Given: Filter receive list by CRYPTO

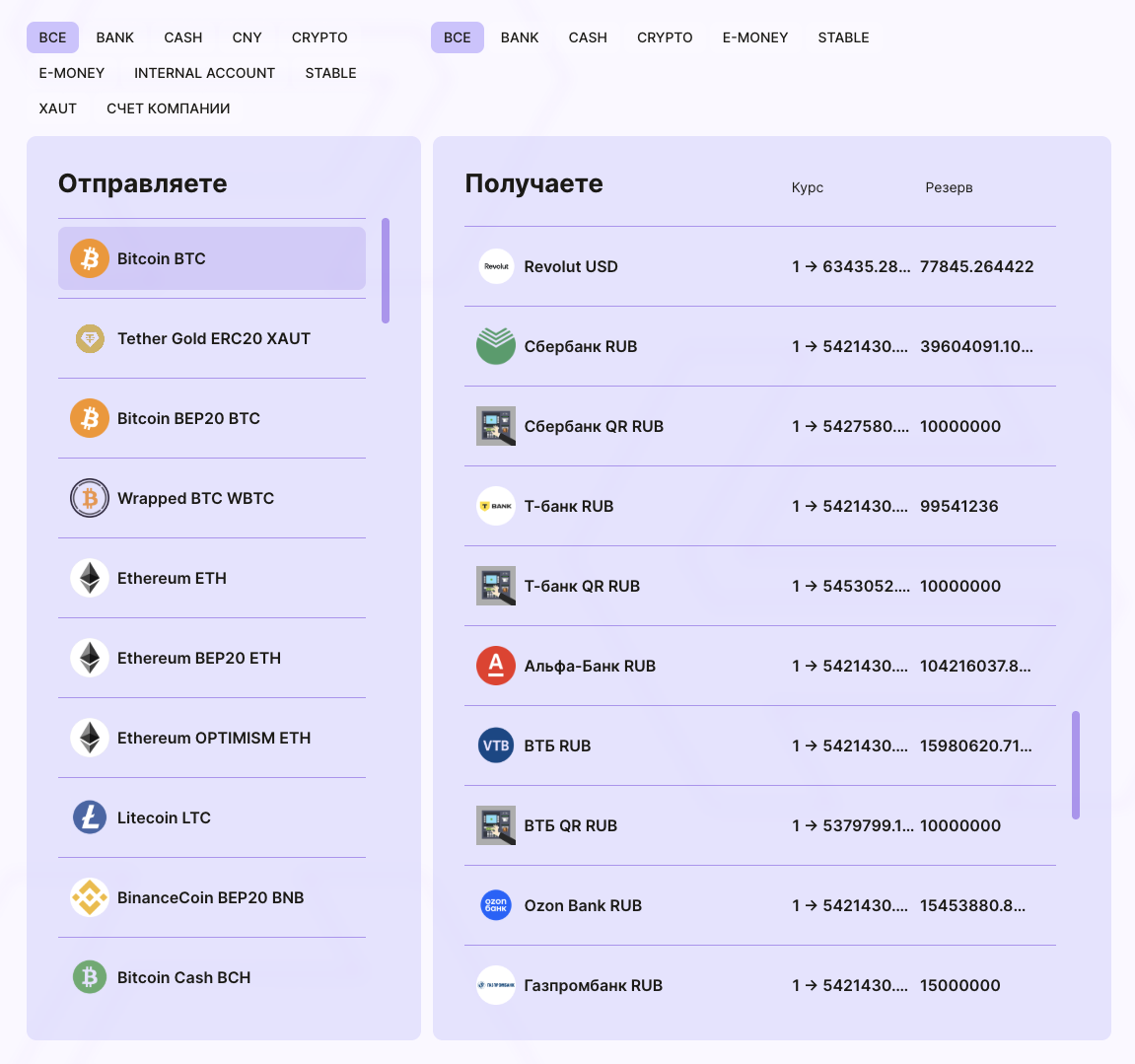Looking at the screenshot, I should (665, 37).
